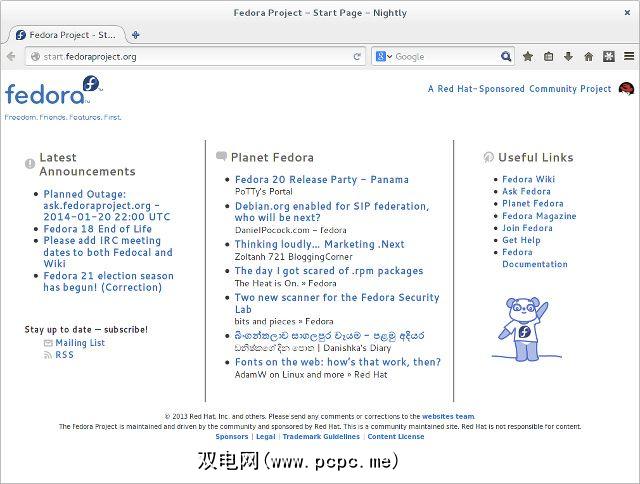Open the hamburger menu
The width and height of the screenshot is (640, 484).
pyautogui.click(x=629, y=56)
